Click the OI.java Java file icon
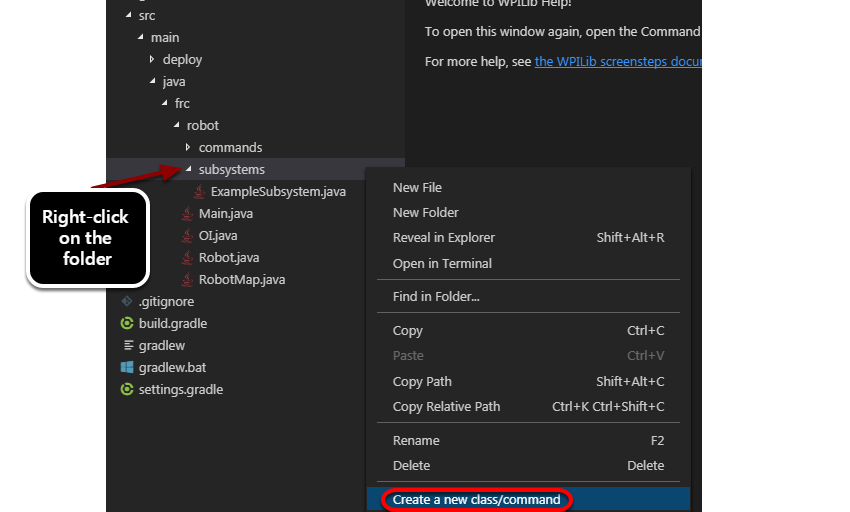 click(x=187, y=235)
